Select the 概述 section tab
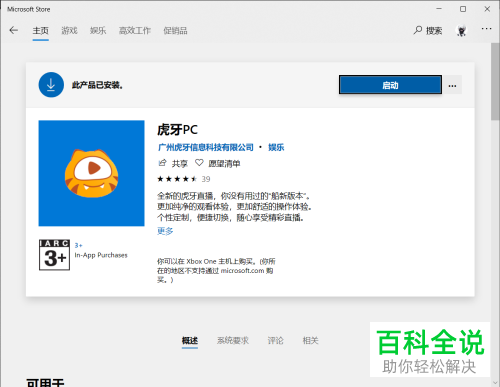The width and height of the screenshot is (500, 387). click(x=190, y=341)
